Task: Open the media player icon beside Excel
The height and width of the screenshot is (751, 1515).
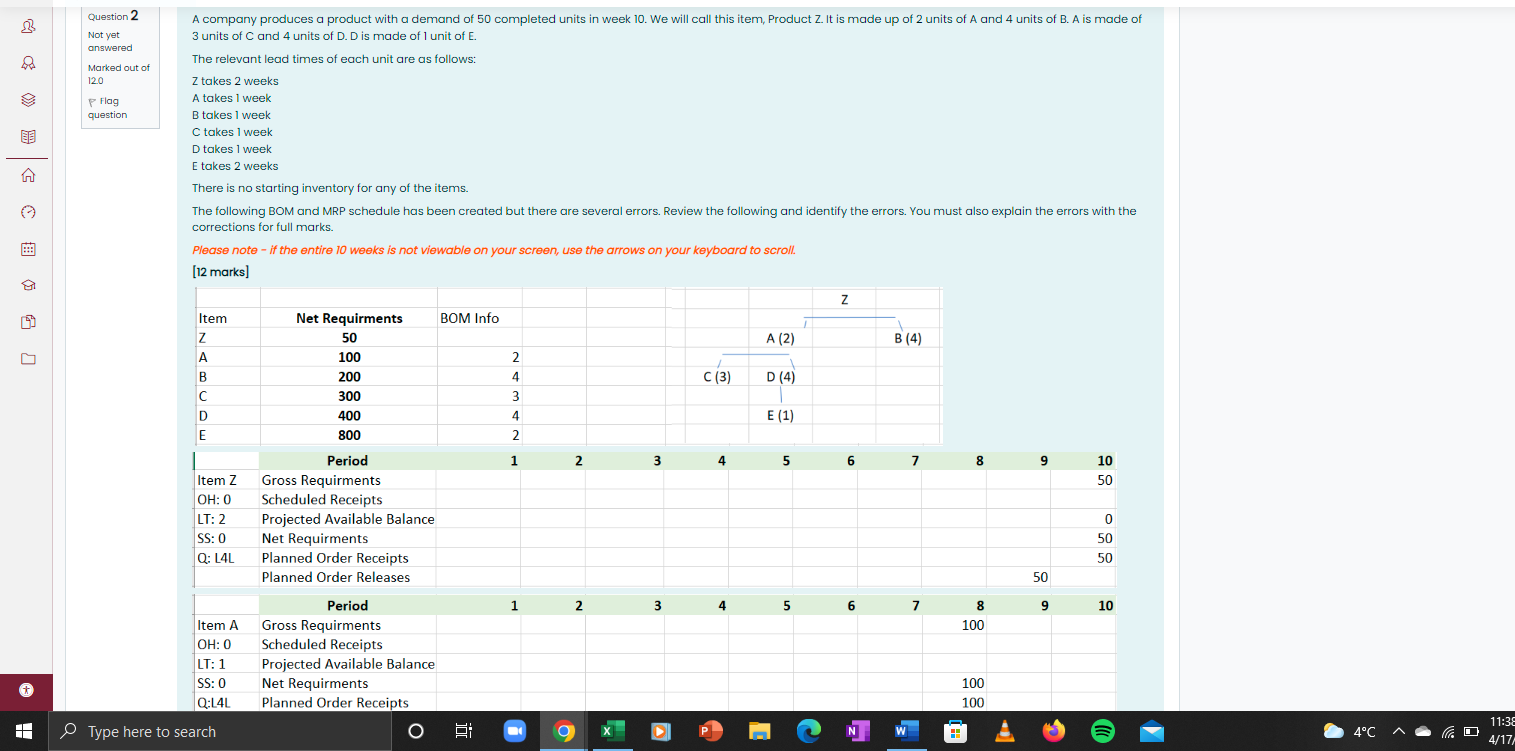Action: [661, 732]
